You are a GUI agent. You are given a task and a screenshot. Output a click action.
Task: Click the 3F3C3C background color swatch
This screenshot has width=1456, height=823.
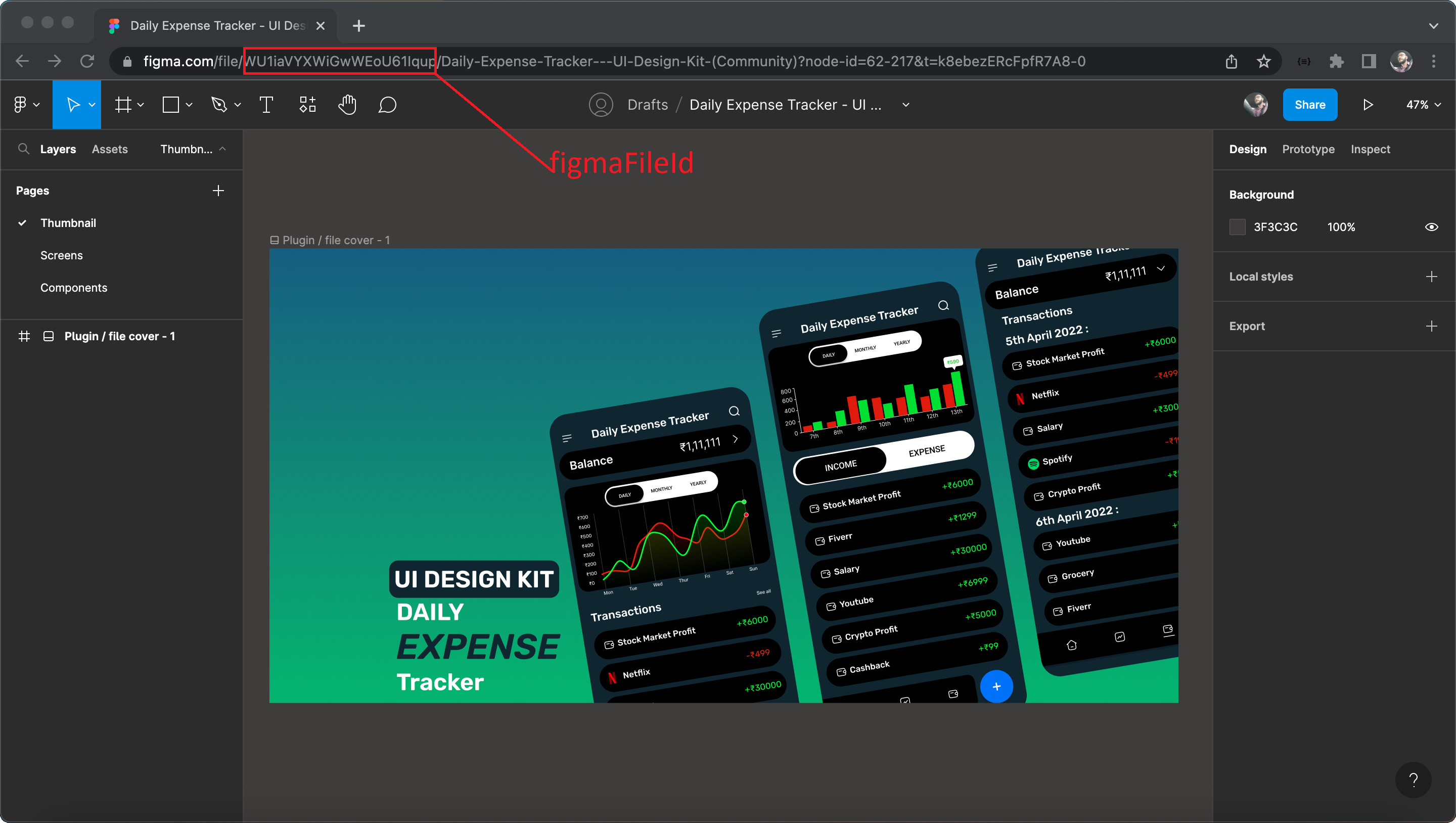point(1237,226)
